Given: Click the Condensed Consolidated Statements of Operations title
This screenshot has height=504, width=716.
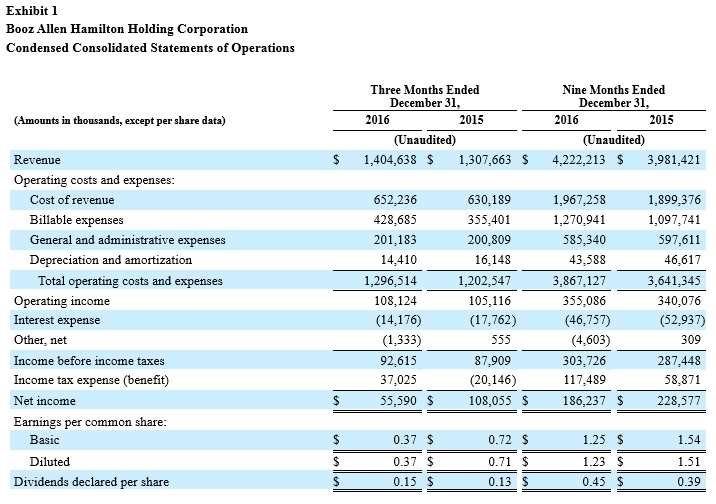Looking at the screenshot, I should point(150,47).
